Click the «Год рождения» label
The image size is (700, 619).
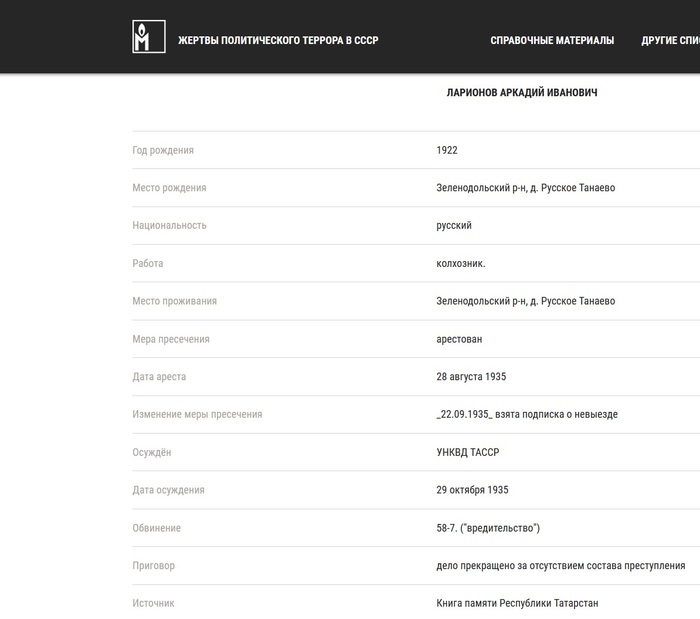163,150
